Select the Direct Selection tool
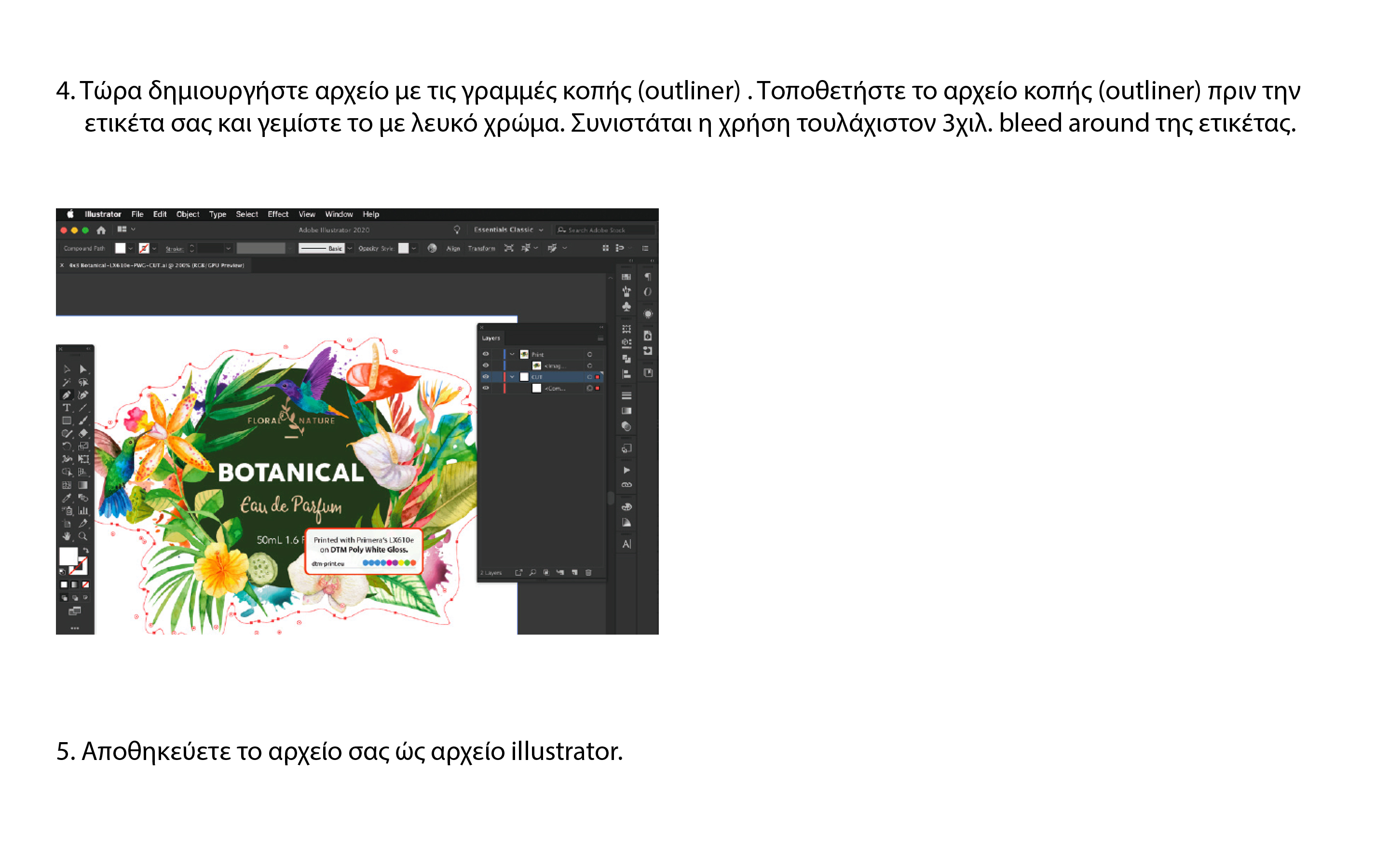Screen dimensions: 1389x868 [83, 369]
